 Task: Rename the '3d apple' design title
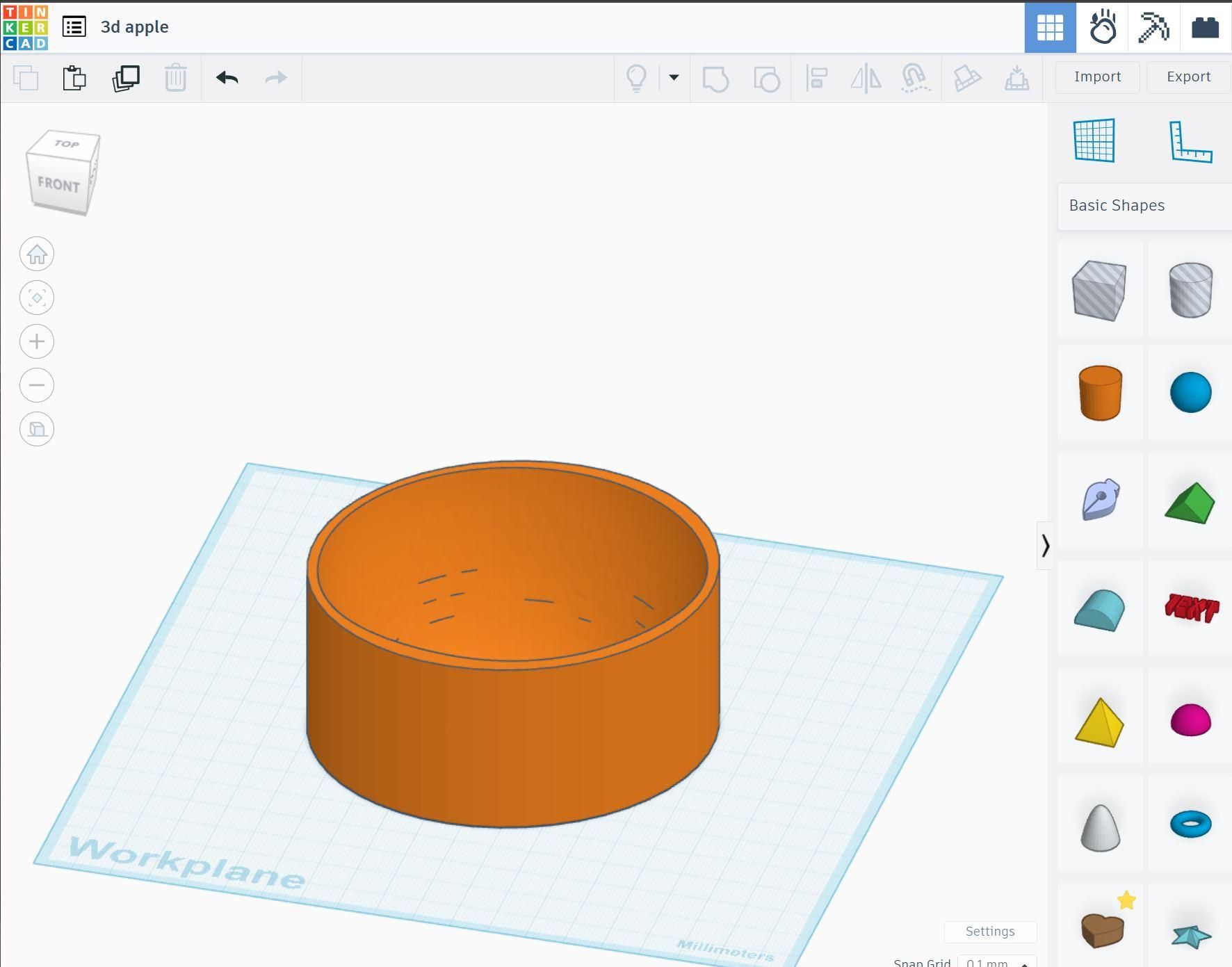pyautogui.click(x=135, y=27)
